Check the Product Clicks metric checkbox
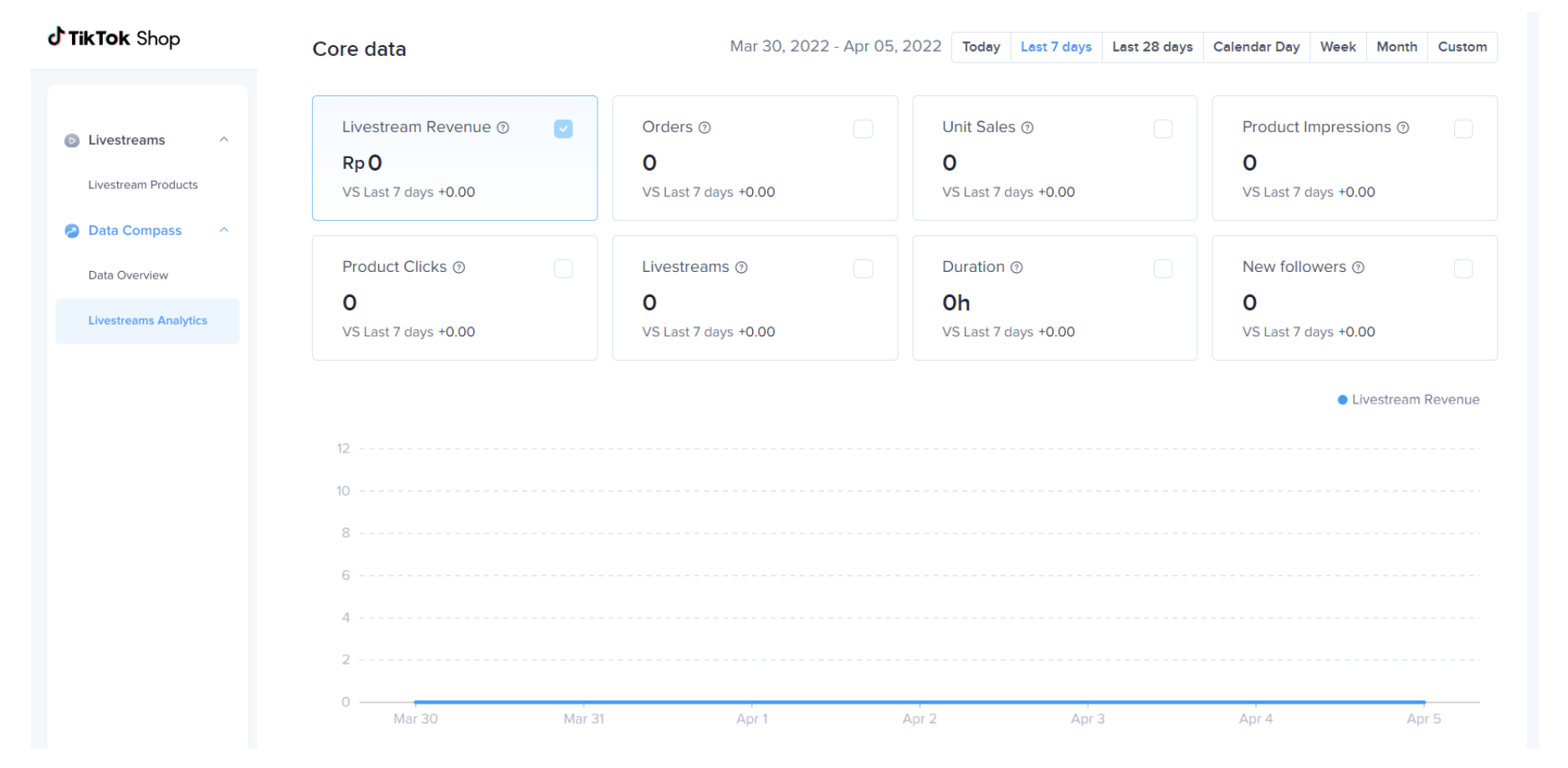The width and height of the screenshot is (1568, 768). pyautogui.click(x=563, y=269)
